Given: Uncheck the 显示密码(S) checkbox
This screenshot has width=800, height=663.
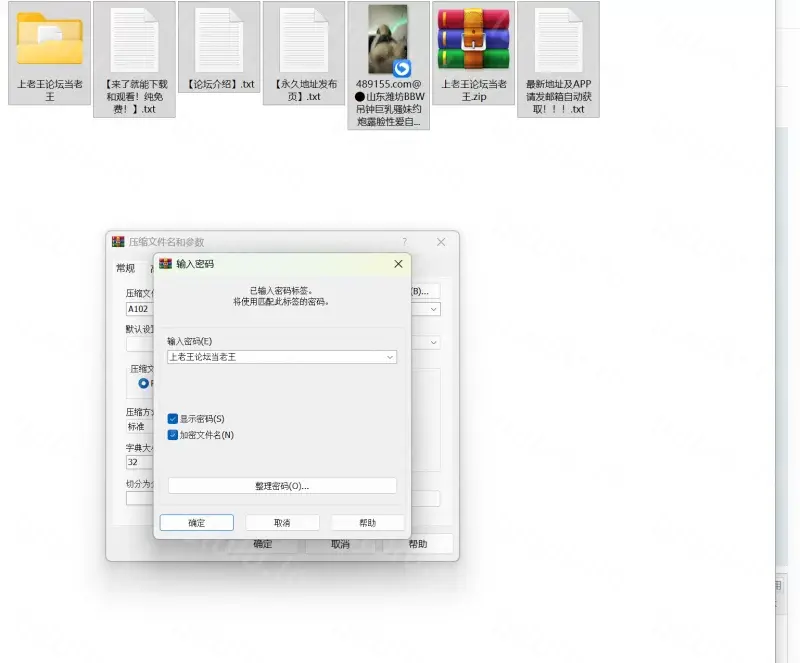Looking at the screenshot, I should [173, 419].
